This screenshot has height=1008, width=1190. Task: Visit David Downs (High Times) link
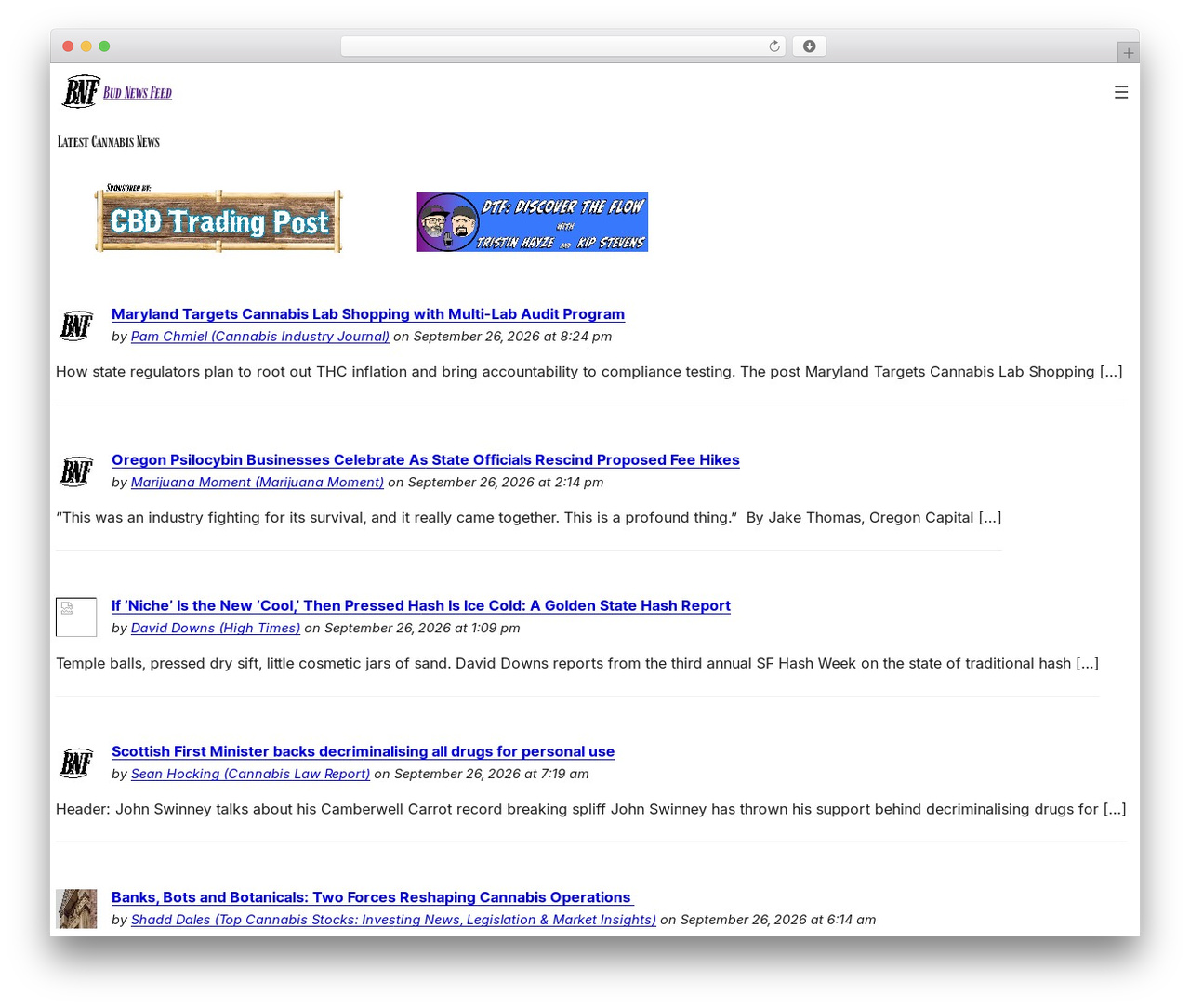(216, 629)
